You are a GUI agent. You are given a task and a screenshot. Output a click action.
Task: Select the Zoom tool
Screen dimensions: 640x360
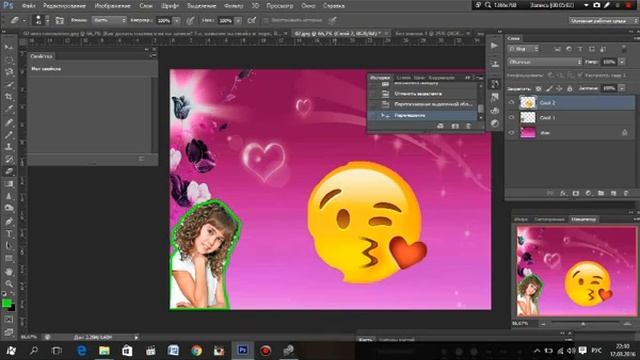[9, 284]
